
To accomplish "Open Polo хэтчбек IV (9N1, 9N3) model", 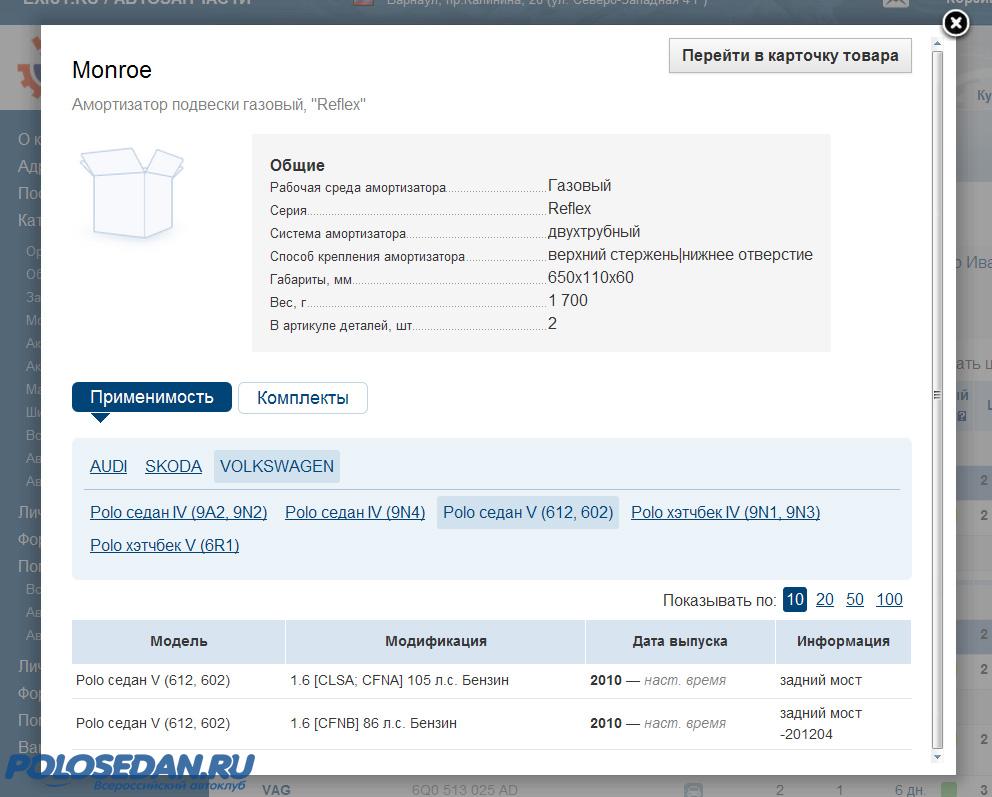I will (725, 512).
